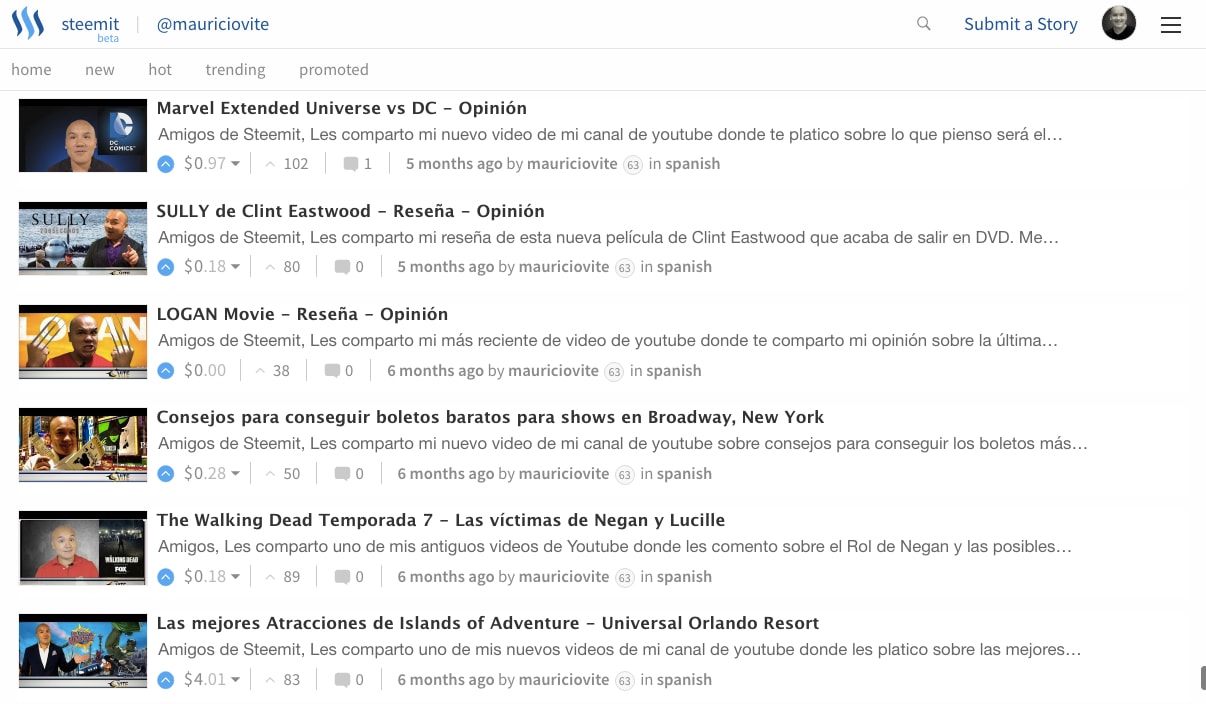Switch to the hot tab
1206x704 pixels.
click(x=160, y=69)
